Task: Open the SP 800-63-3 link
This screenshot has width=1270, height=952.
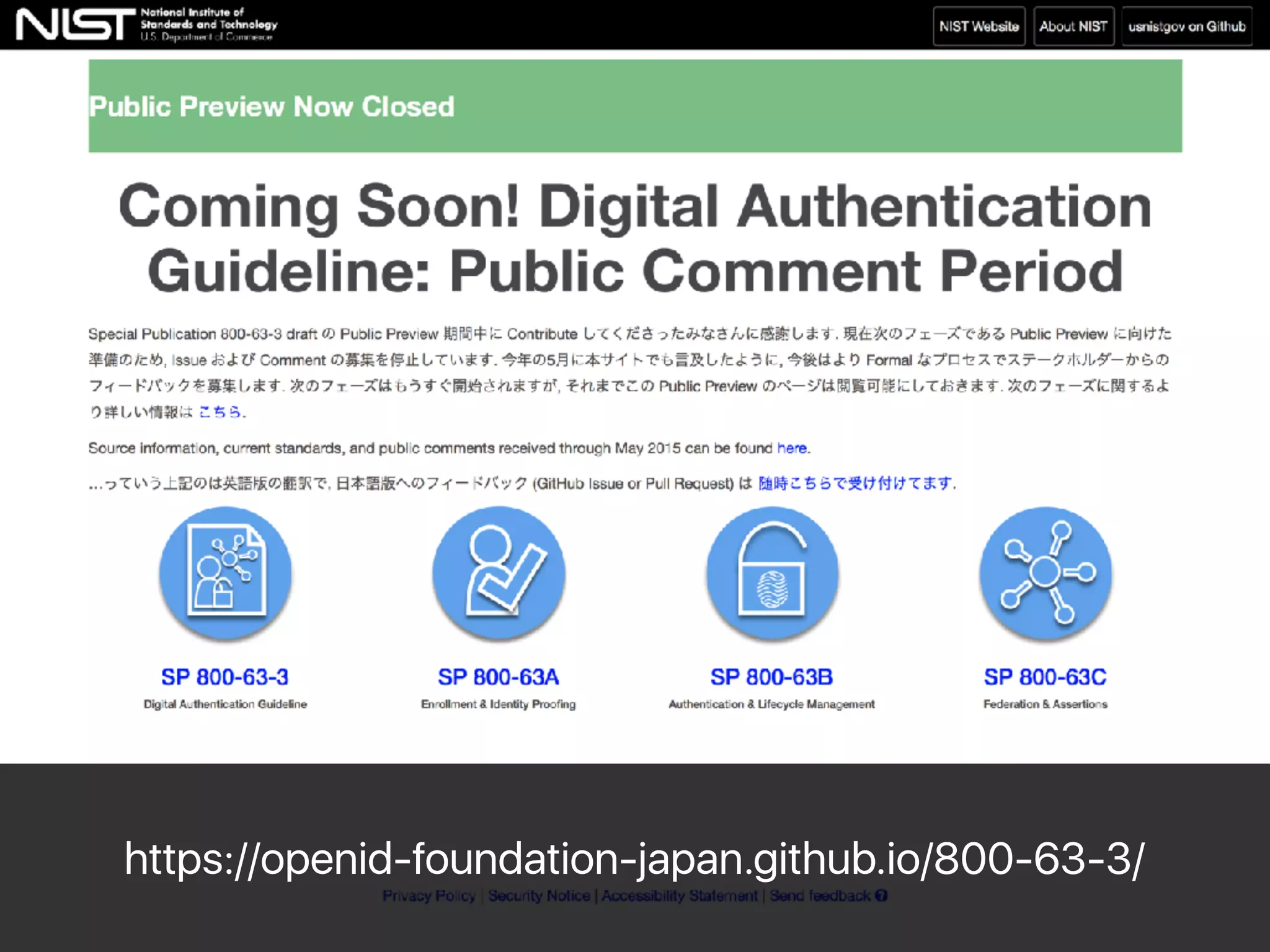Action: tap(225, 677)
